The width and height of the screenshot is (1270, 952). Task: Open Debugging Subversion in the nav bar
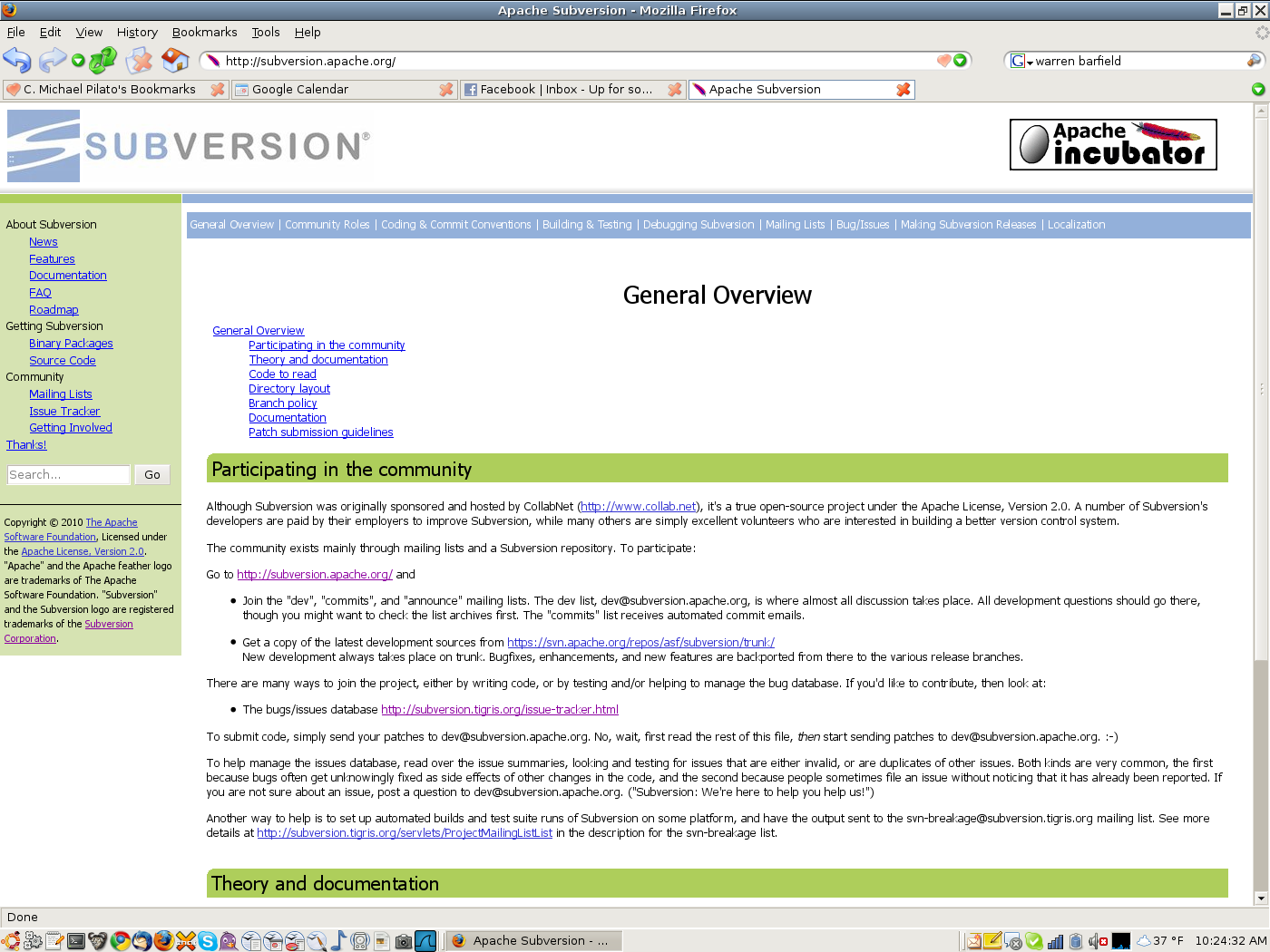(x=698, y=225)
